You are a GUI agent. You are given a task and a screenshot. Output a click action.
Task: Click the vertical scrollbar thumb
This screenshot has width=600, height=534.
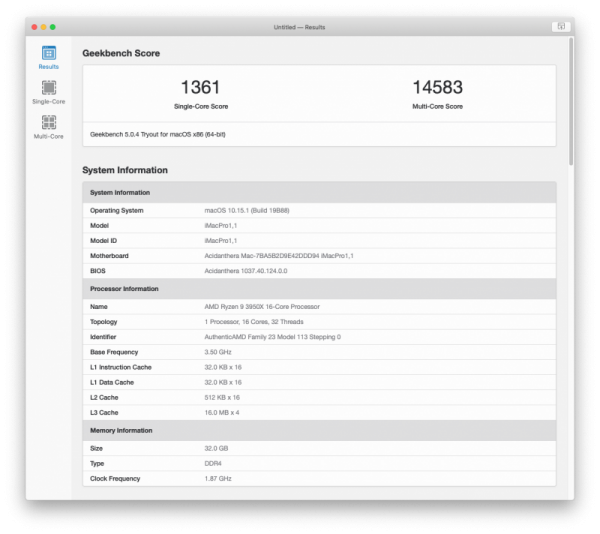coord(571,101)
